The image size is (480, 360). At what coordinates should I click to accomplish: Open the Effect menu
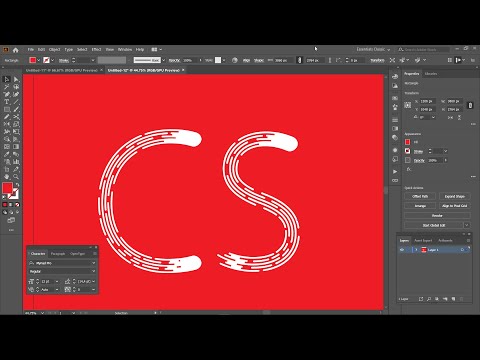(96, 49)
